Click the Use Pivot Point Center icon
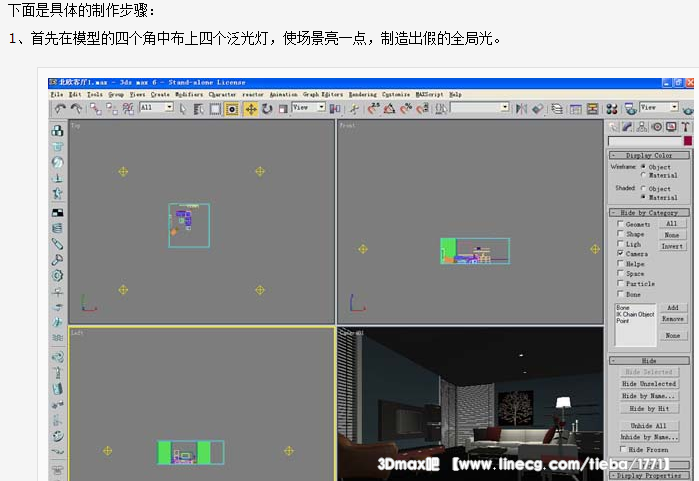The height and width of the screenshot is (481, 699). click(335, 109)
